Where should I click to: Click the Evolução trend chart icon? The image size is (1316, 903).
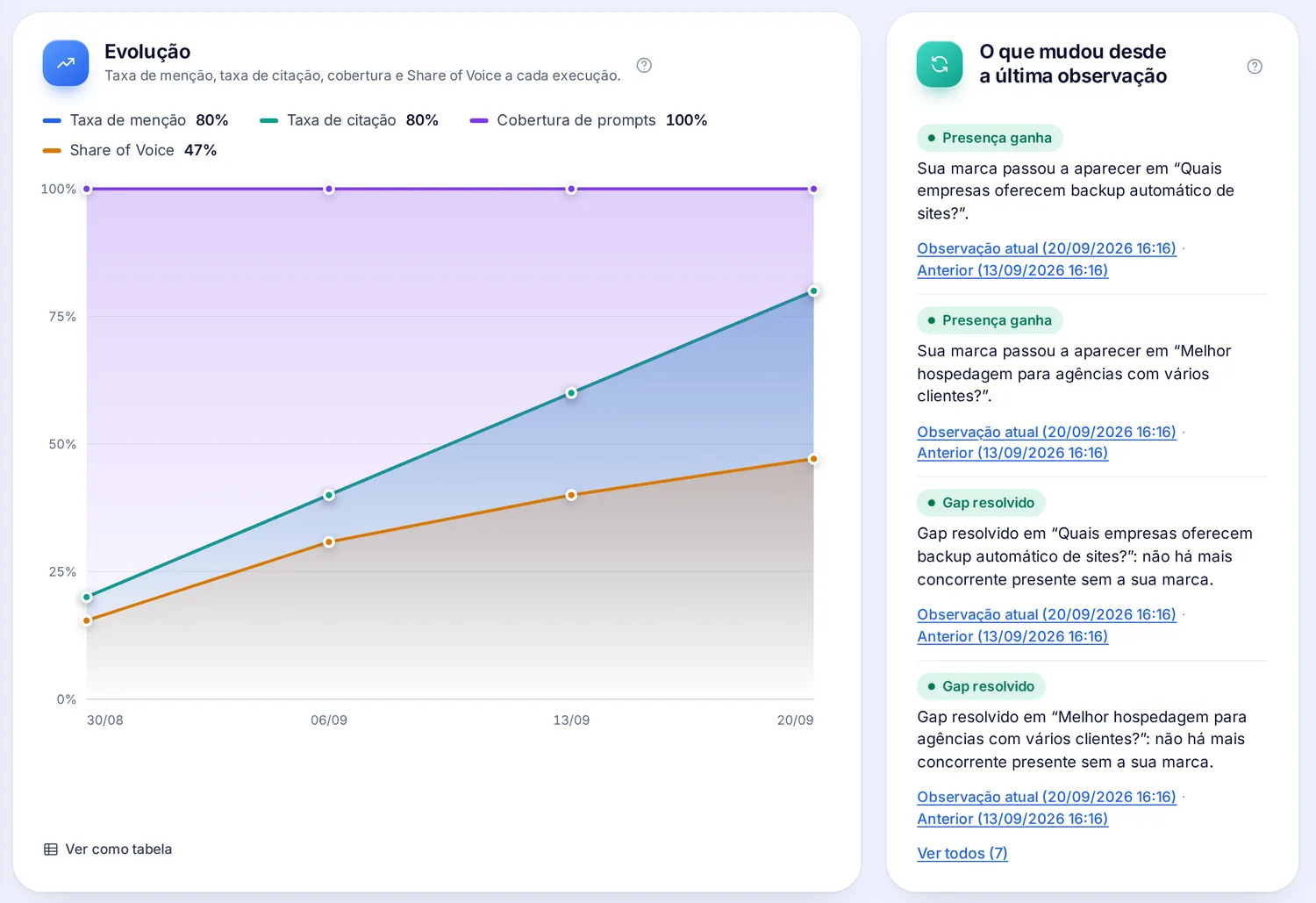click(x=66, y=63)
